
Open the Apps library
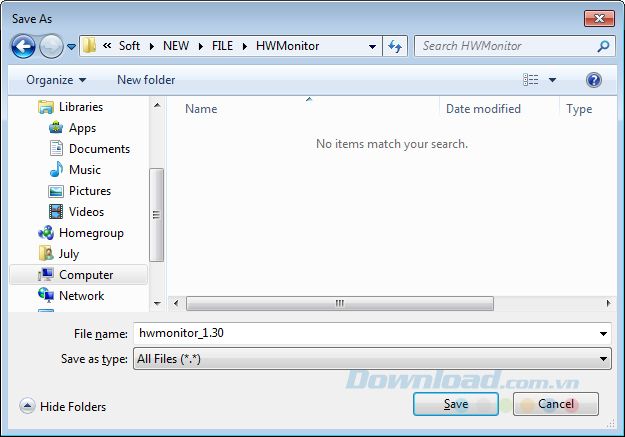pyautogui.click(x=82, y=128)
